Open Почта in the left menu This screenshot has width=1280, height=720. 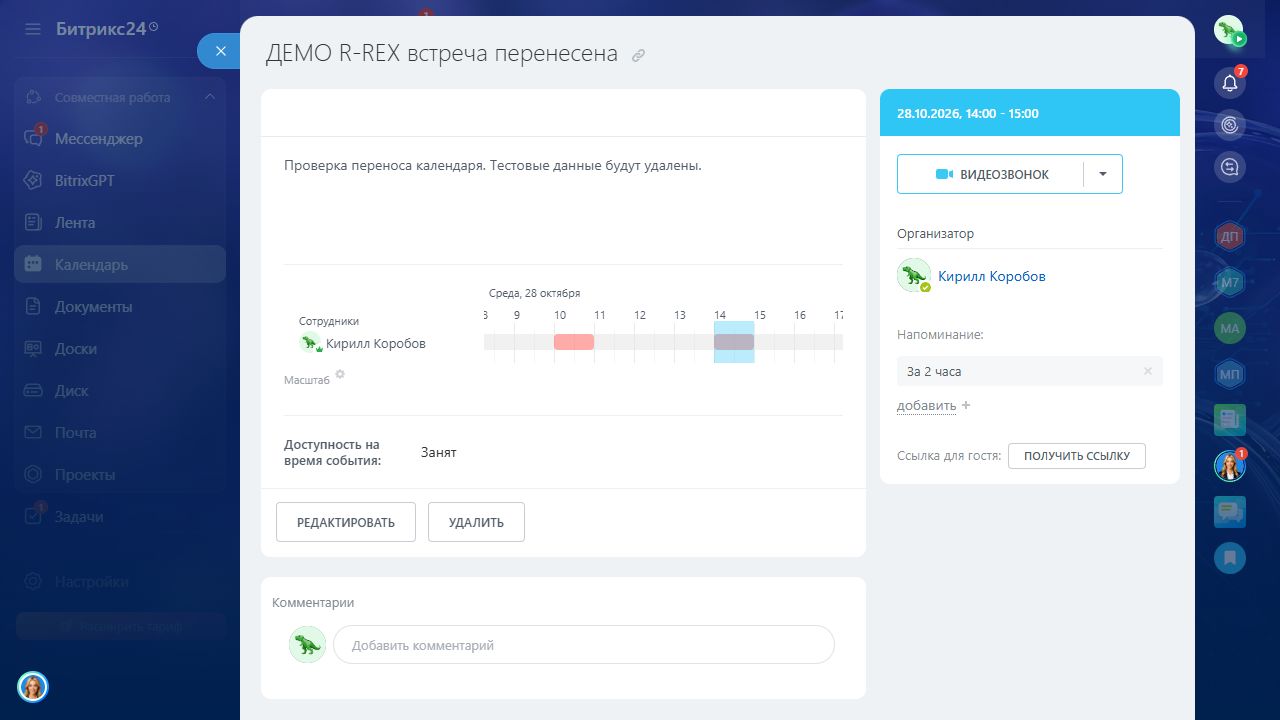120,433
